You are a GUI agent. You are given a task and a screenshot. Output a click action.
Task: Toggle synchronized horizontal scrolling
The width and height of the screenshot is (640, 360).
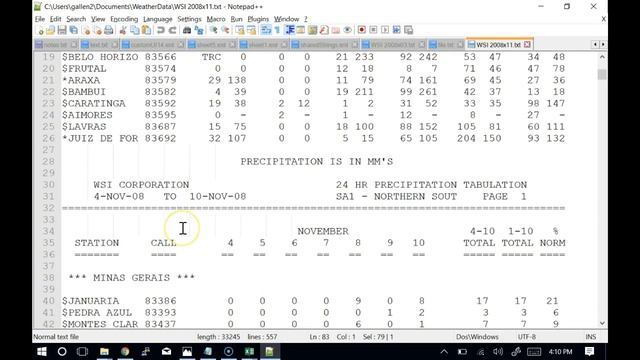click(x=251, y=30)
